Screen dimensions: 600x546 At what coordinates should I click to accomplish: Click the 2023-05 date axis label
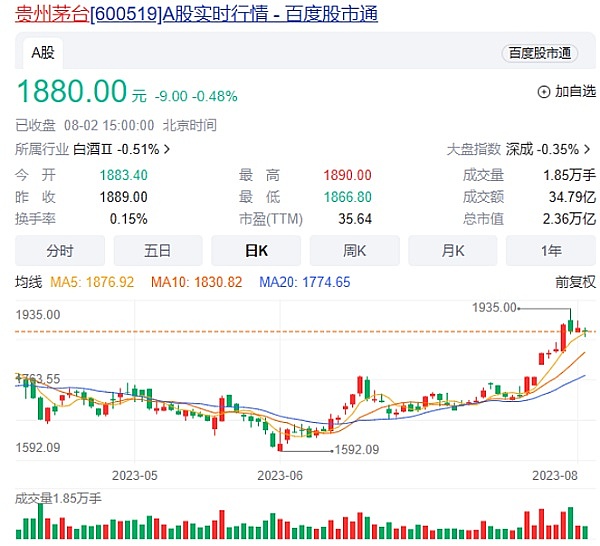coord(135,476)
